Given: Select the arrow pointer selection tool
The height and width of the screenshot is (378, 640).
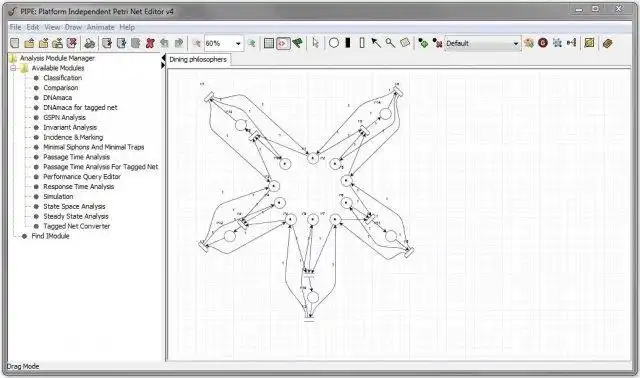Looking at the screenshot, I should (315, 43).
